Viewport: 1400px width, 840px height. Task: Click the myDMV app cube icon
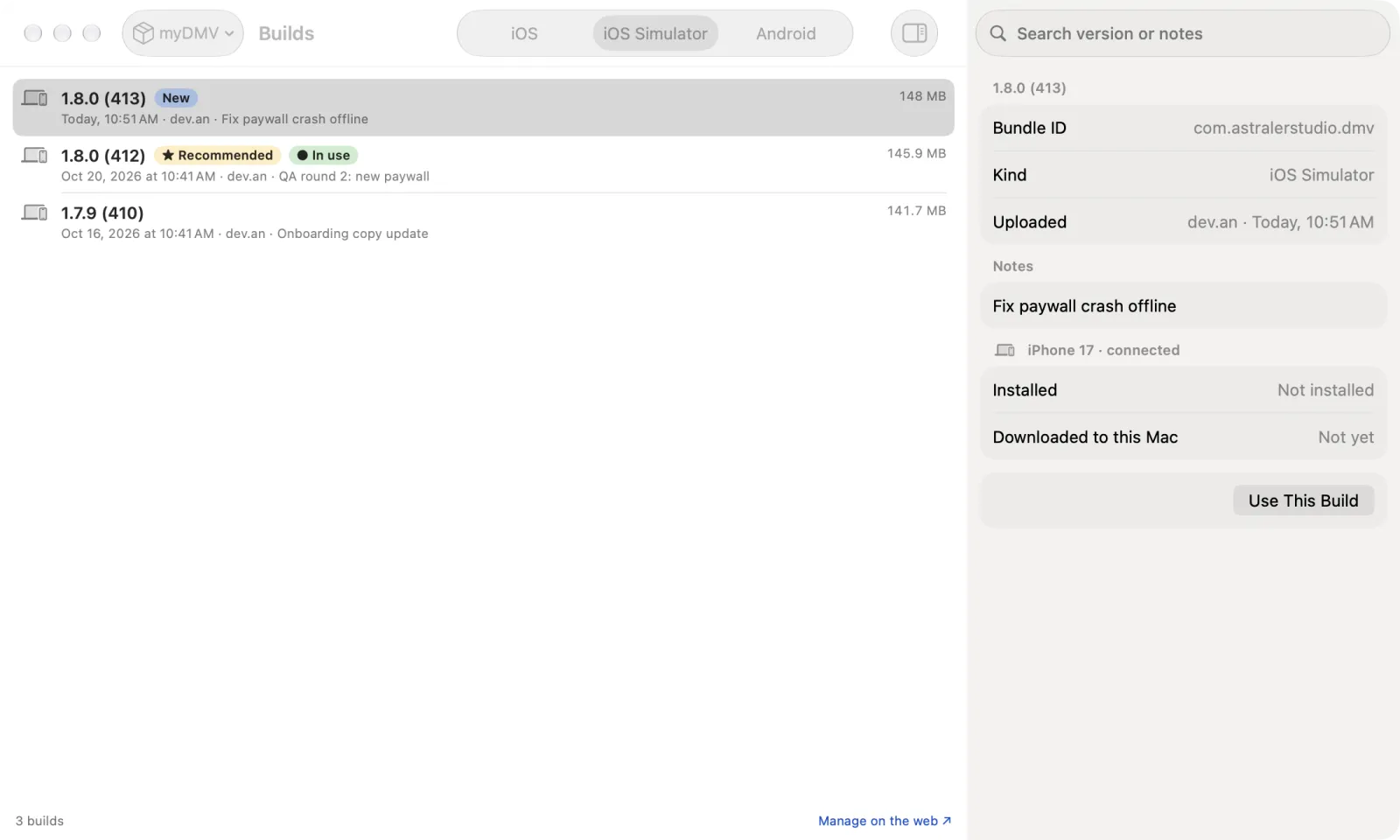click(143, 33)
